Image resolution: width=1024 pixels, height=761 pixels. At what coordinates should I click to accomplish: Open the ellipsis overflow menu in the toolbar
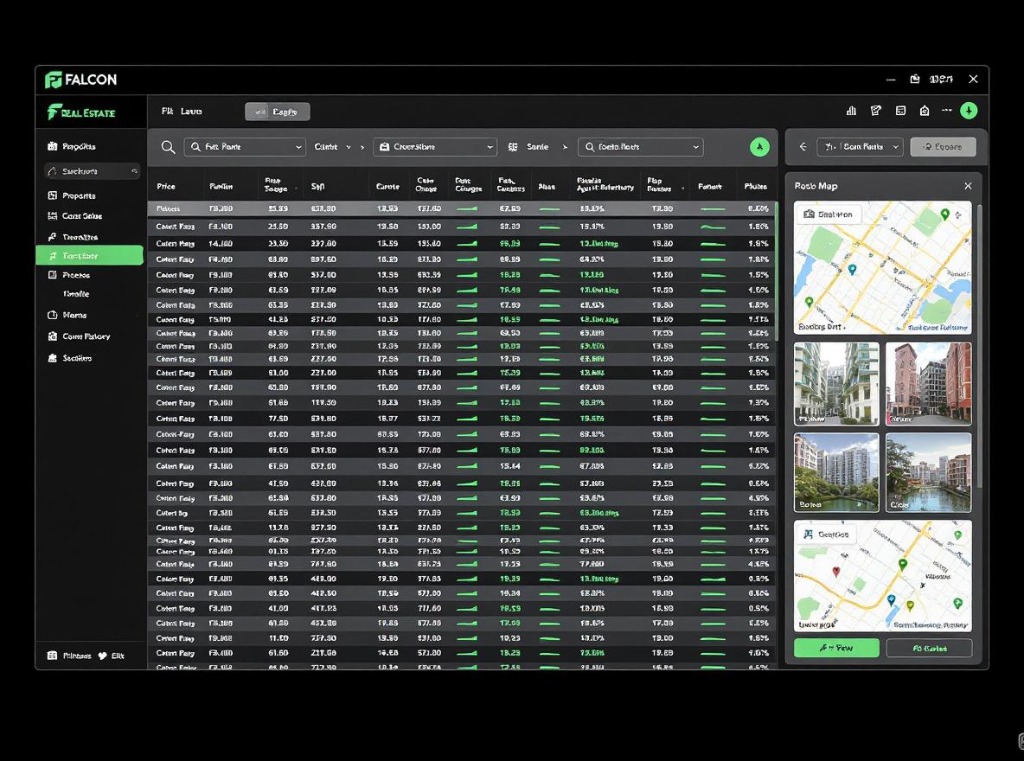946,110
